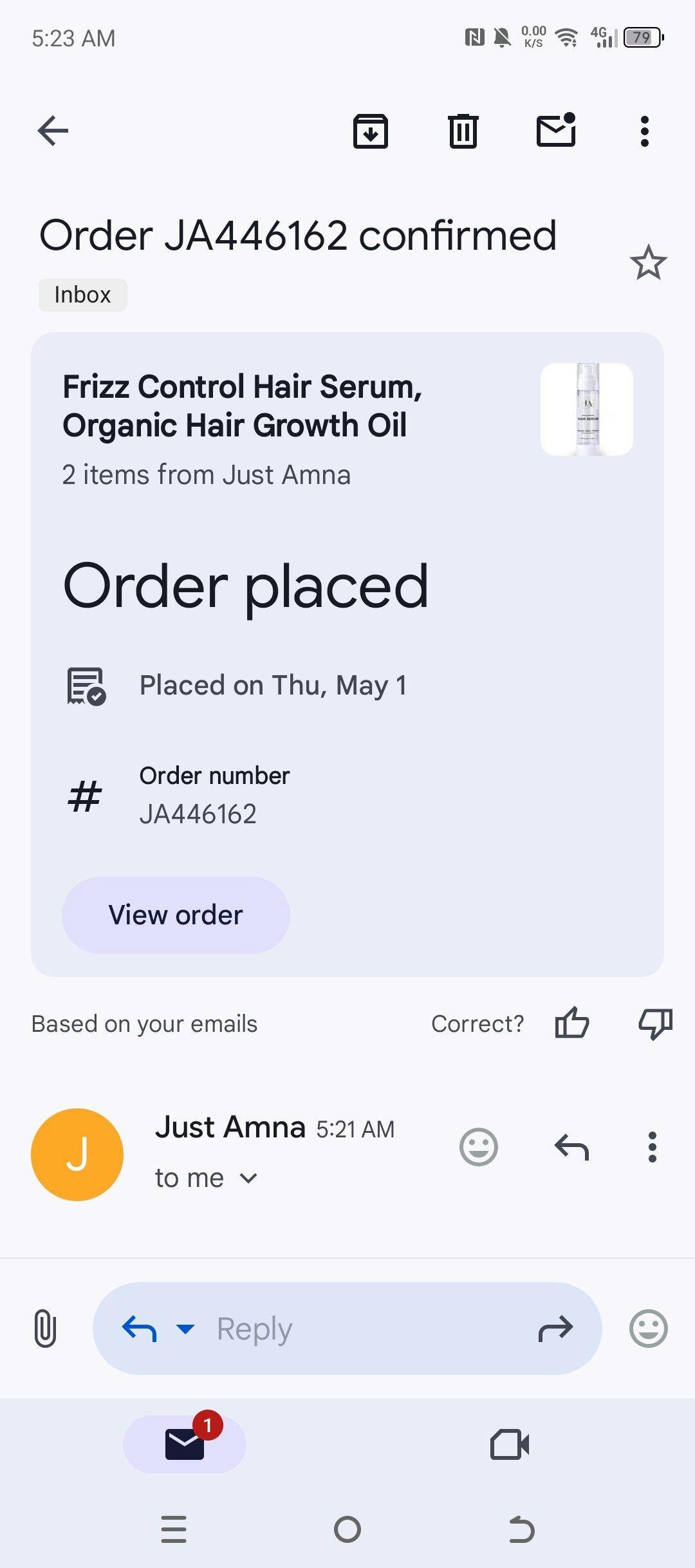Open reply type dropdown arrow
695x1568 pixels.
[185, 1329]
